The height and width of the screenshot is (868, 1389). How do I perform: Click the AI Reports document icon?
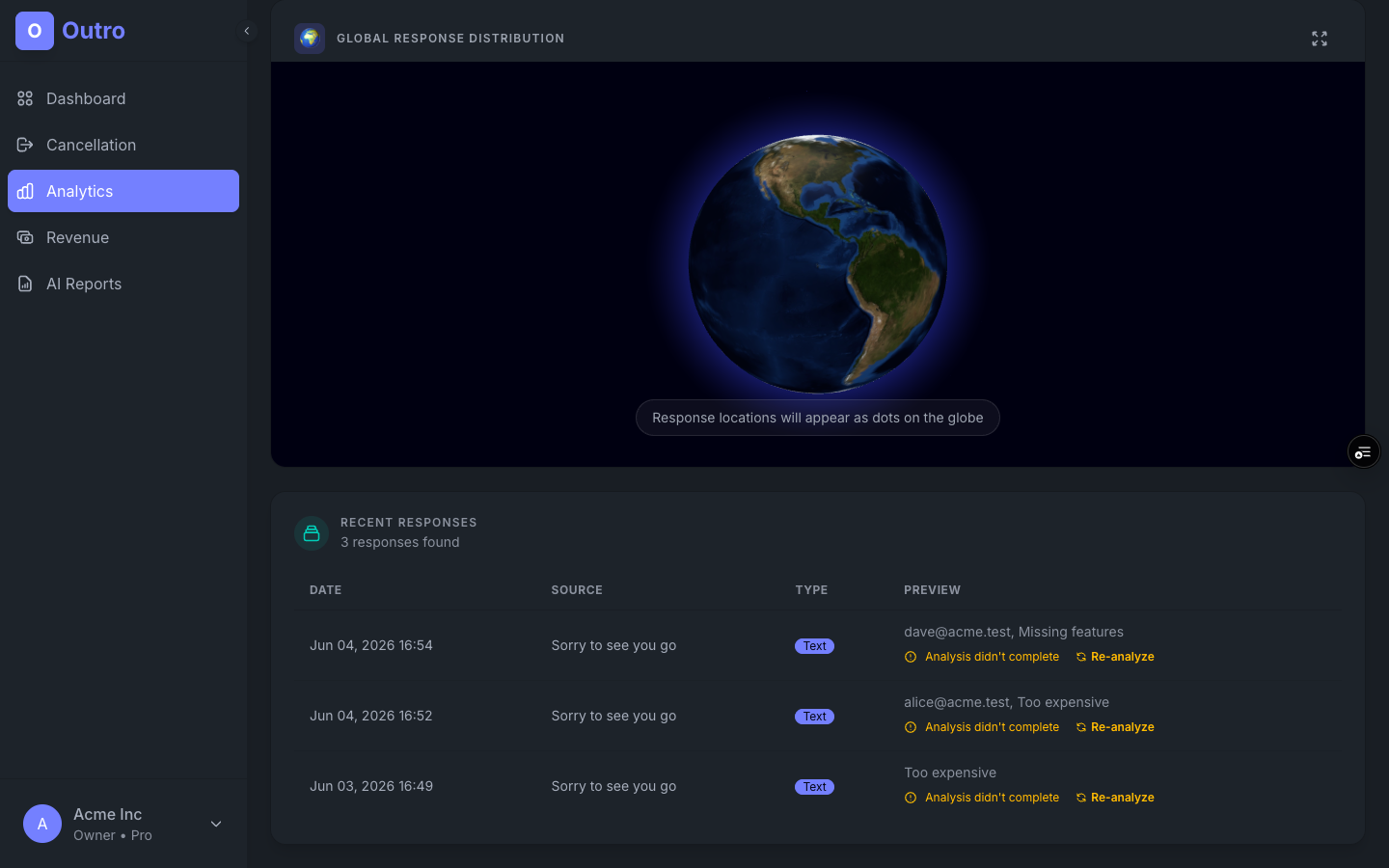(x=25, y=284)
